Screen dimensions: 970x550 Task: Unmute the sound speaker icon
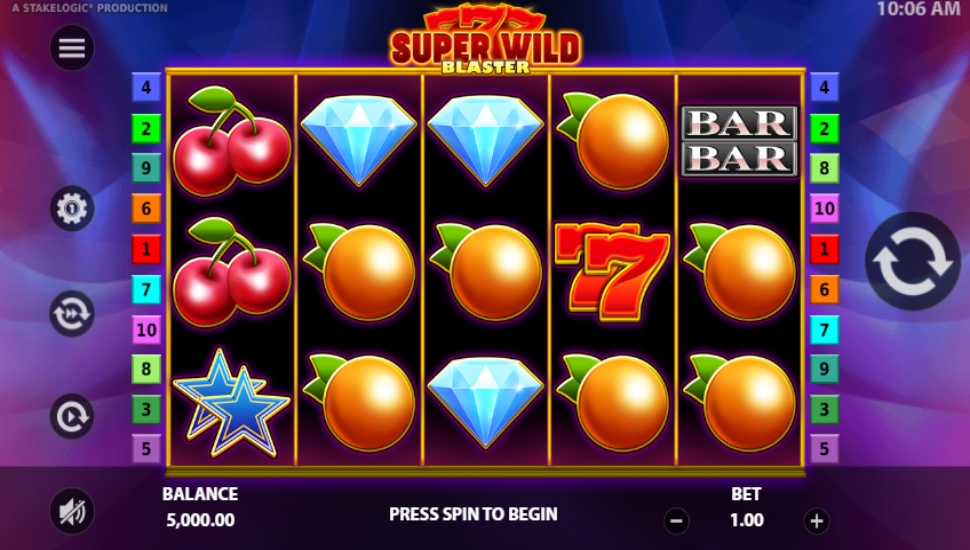pyautogui.click(x=72, y=511)
